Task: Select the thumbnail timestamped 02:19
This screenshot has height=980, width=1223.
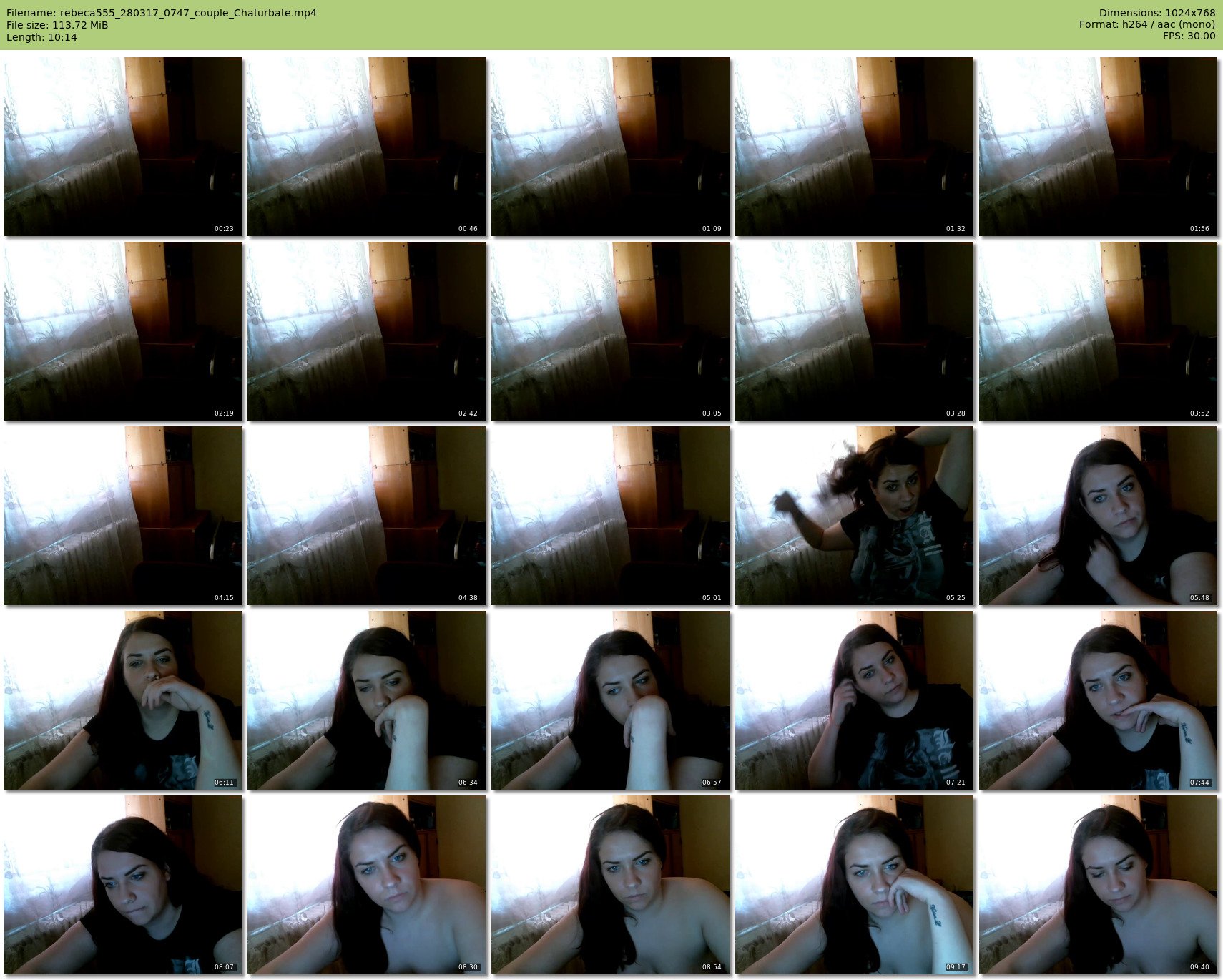Action: click(x=122, y=331)
